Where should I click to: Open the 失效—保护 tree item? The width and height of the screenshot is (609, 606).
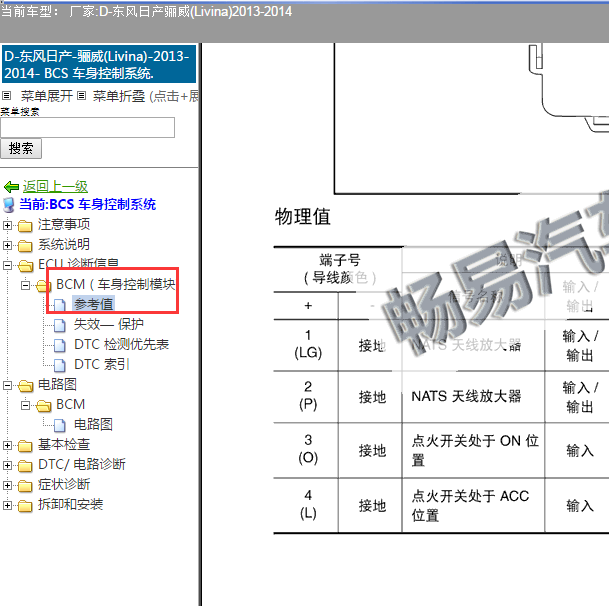pos(109,324)
